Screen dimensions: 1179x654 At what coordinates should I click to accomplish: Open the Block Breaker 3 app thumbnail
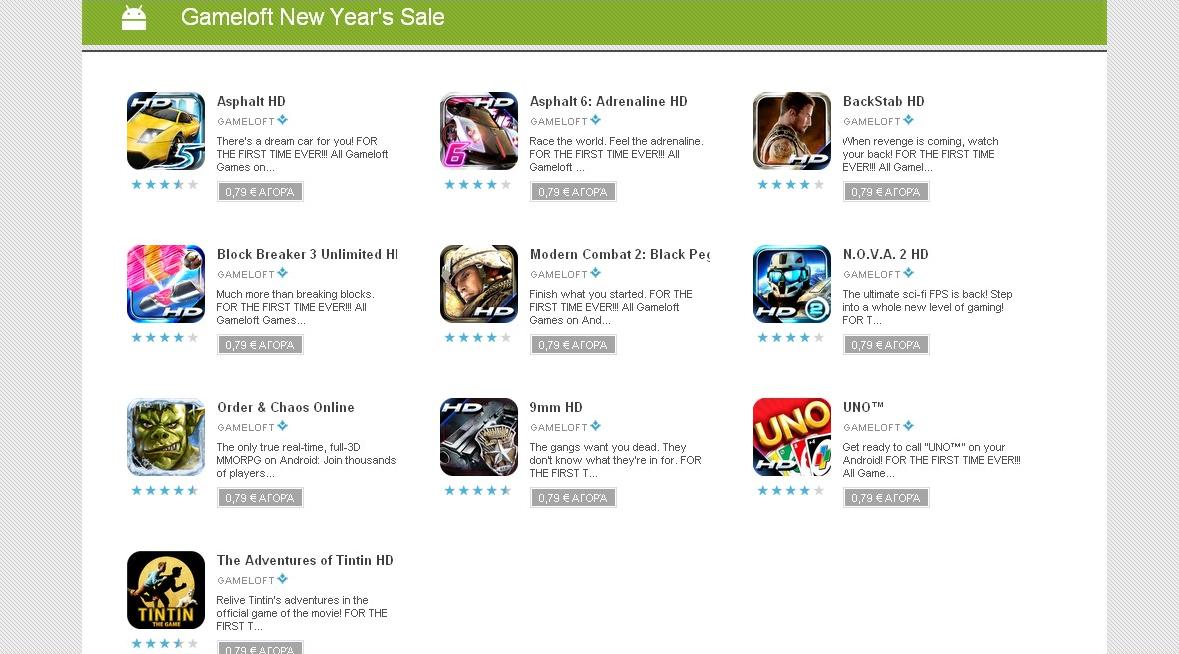[x=165, y=283]
